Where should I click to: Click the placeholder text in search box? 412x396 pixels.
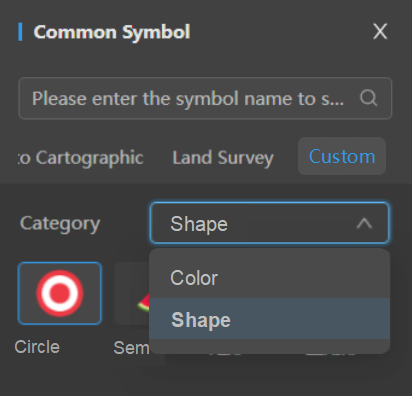point(188,99)
